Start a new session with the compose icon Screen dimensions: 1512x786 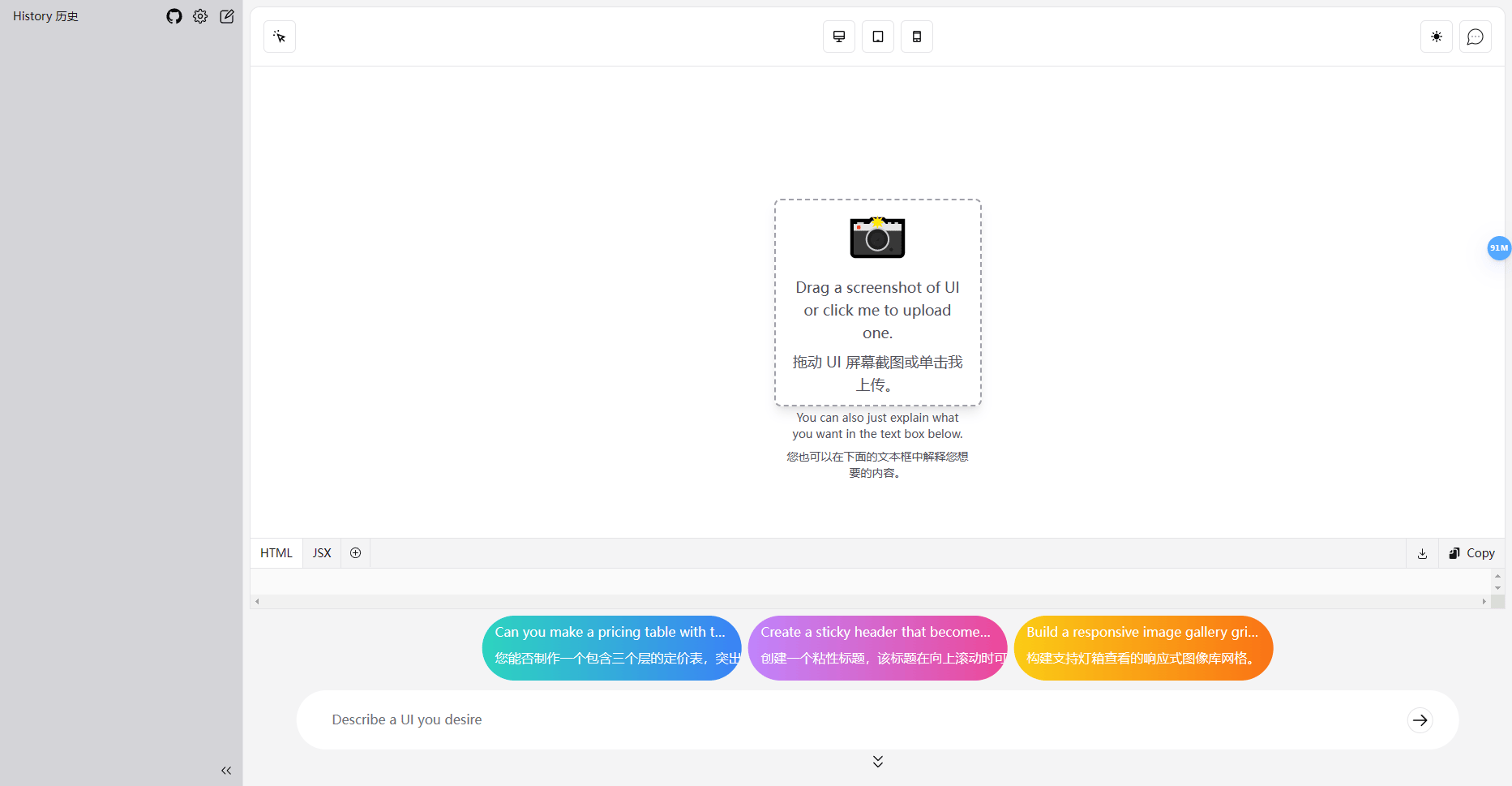click(x=227, y=16)
